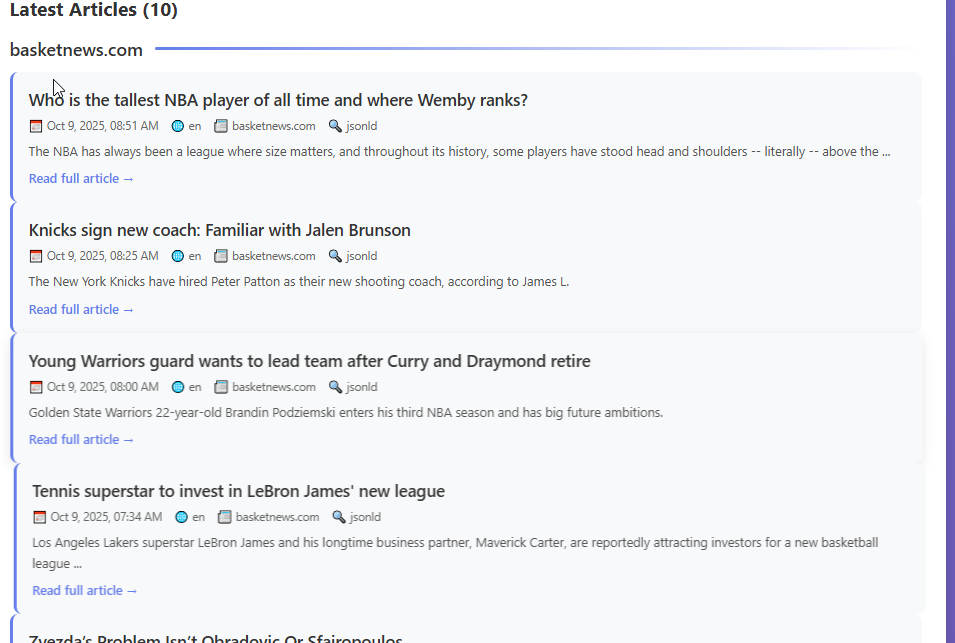Image resolution: width=955 pixels, height=643 pixels.
Task: Click source page icon on Young Warriors article
Action: coord(221,387)
